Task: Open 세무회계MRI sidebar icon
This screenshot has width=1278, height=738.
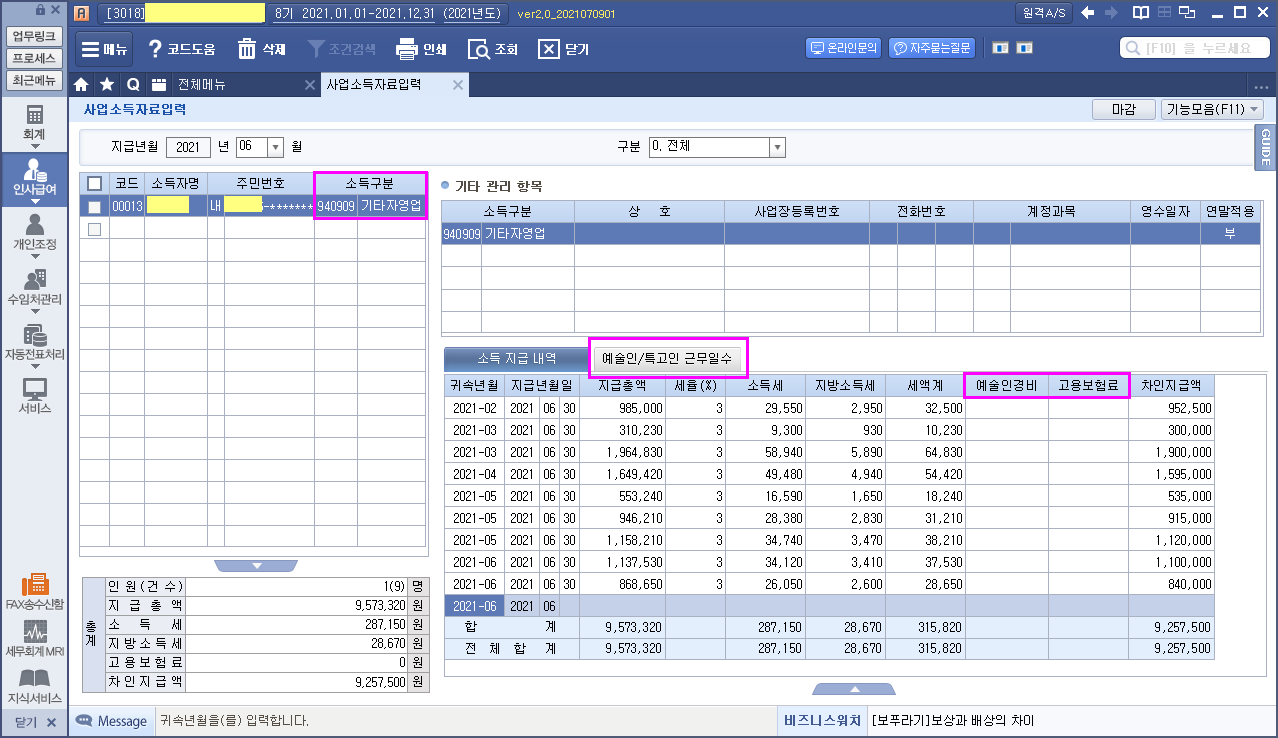Action: click(x=34, y=640)
